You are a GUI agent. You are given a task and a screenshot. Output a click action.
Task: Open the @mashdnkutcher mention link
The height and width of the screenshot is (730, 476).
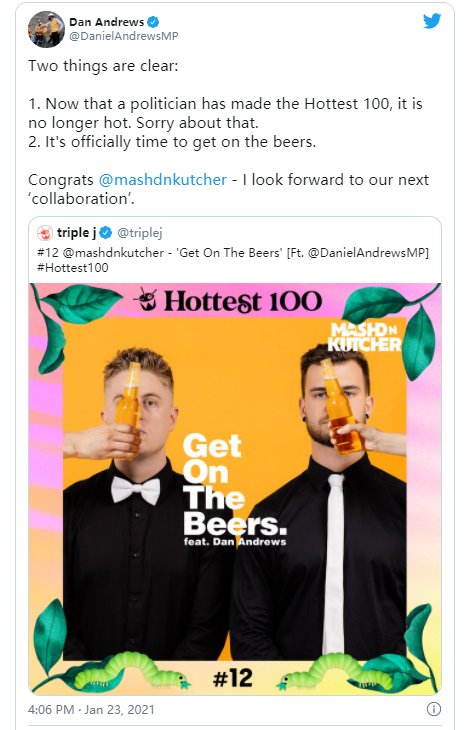point(163,180)
